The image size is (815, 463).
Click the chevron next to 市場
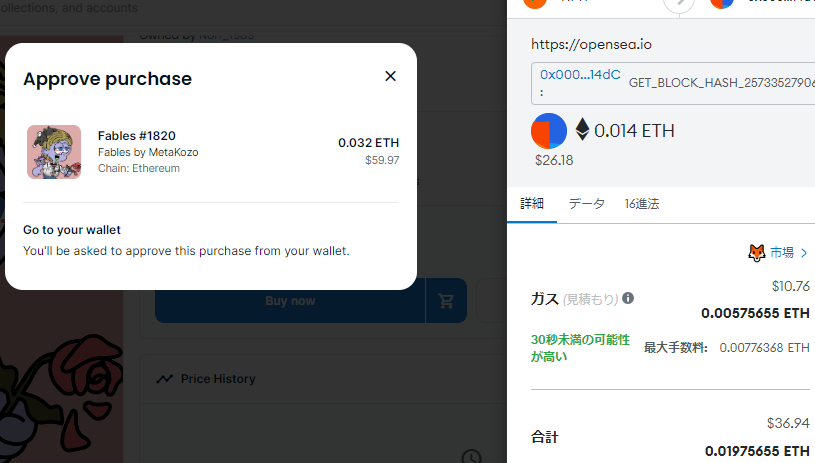point(804,253)
